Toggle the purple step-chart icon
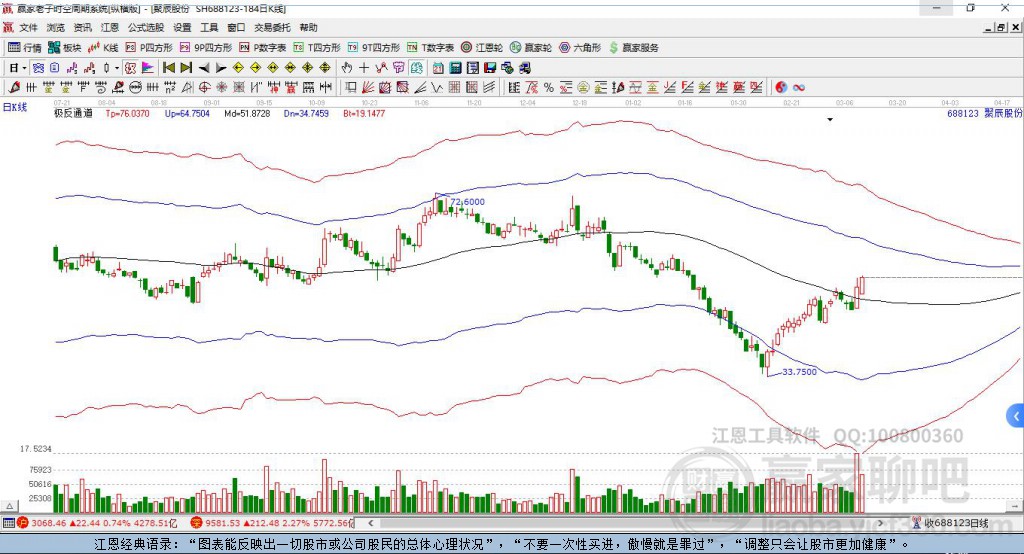1024x554 pixels. (72, 67)
